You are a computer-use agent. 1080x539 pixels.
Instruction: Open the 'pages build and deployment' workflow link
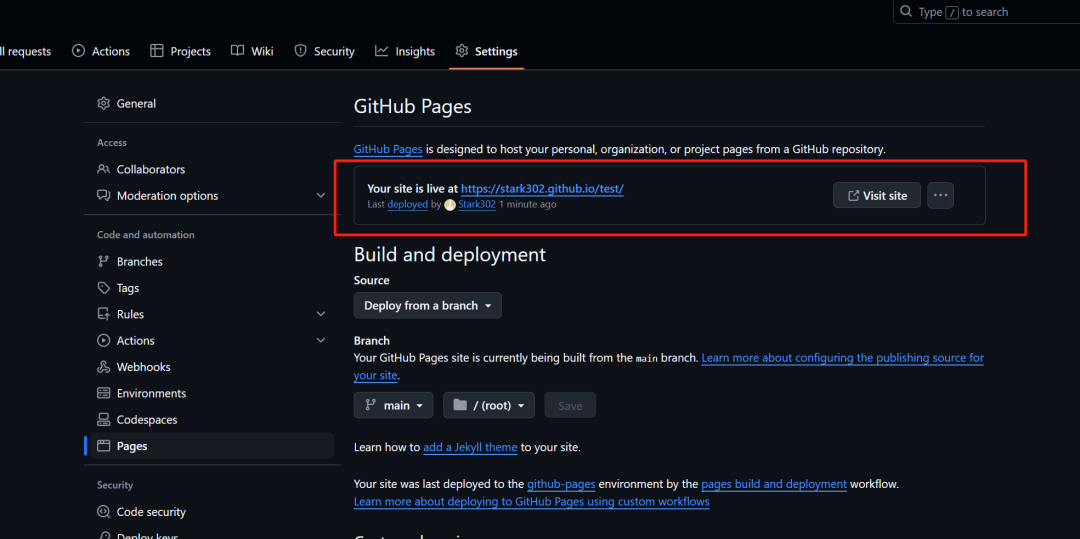click(774, 484)
